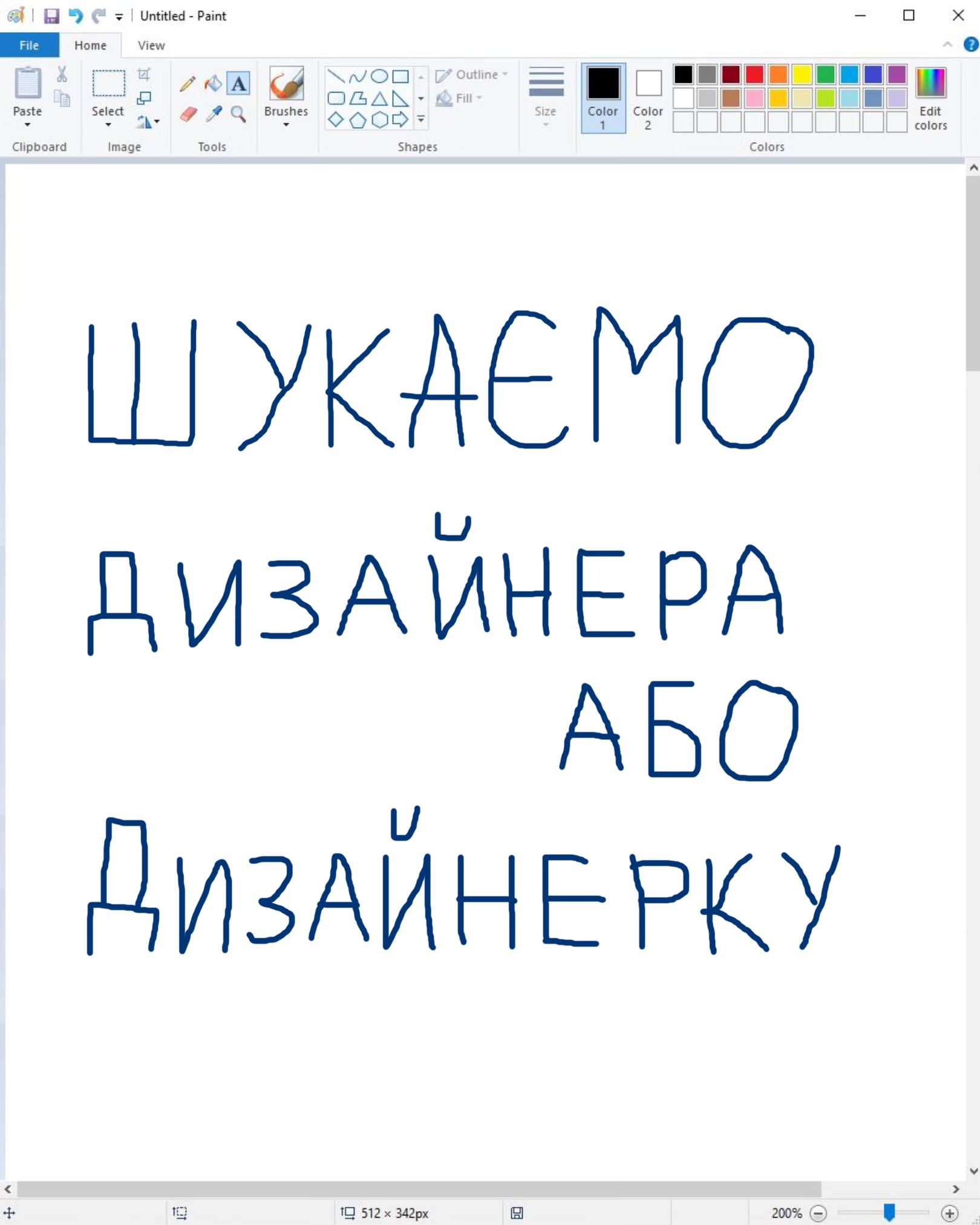Click the Redo arrow in quick access toolbar
Screen dimensions: 980x1225
(99, 16)
